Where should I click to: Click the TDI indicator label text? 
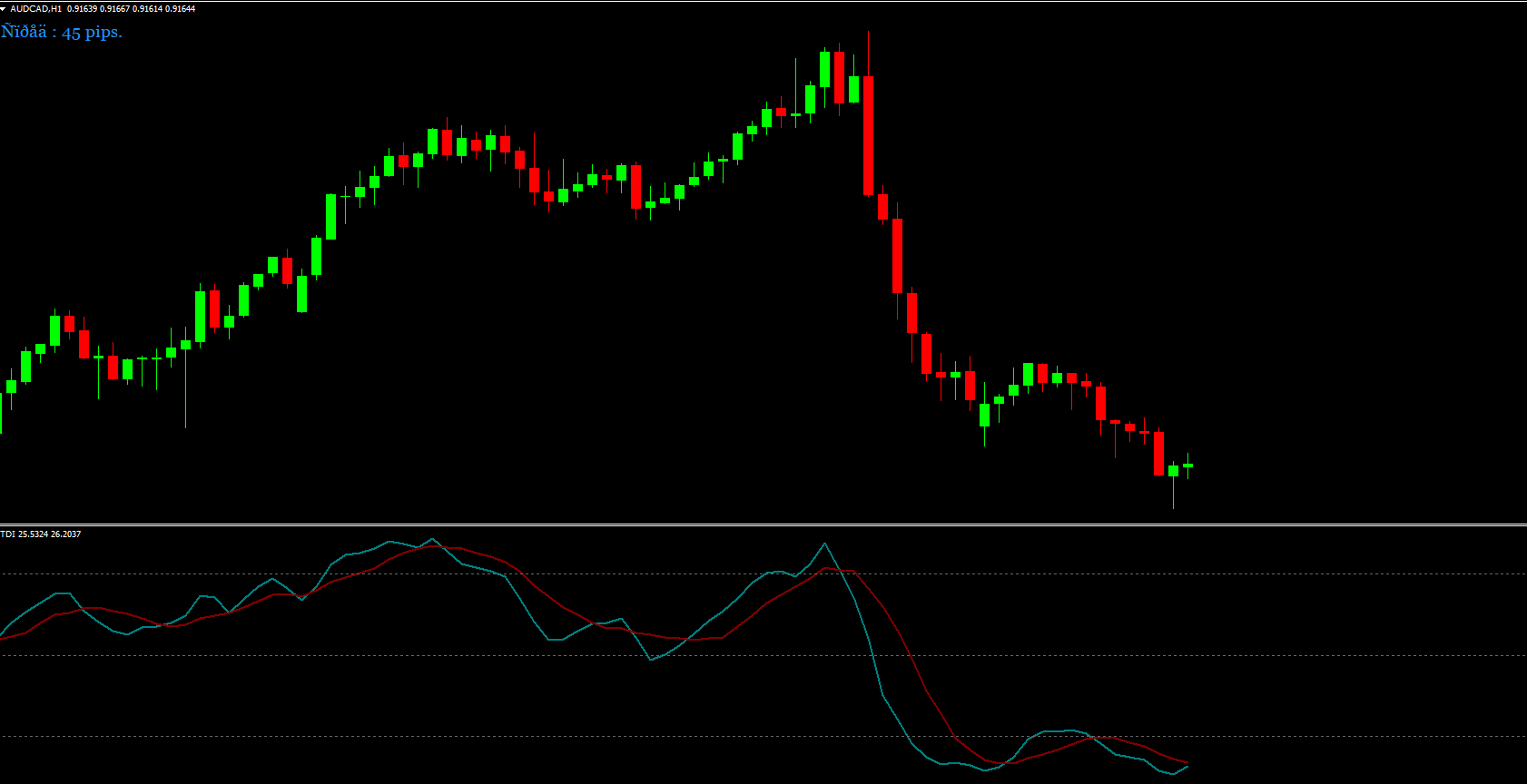tap(40, 534)
